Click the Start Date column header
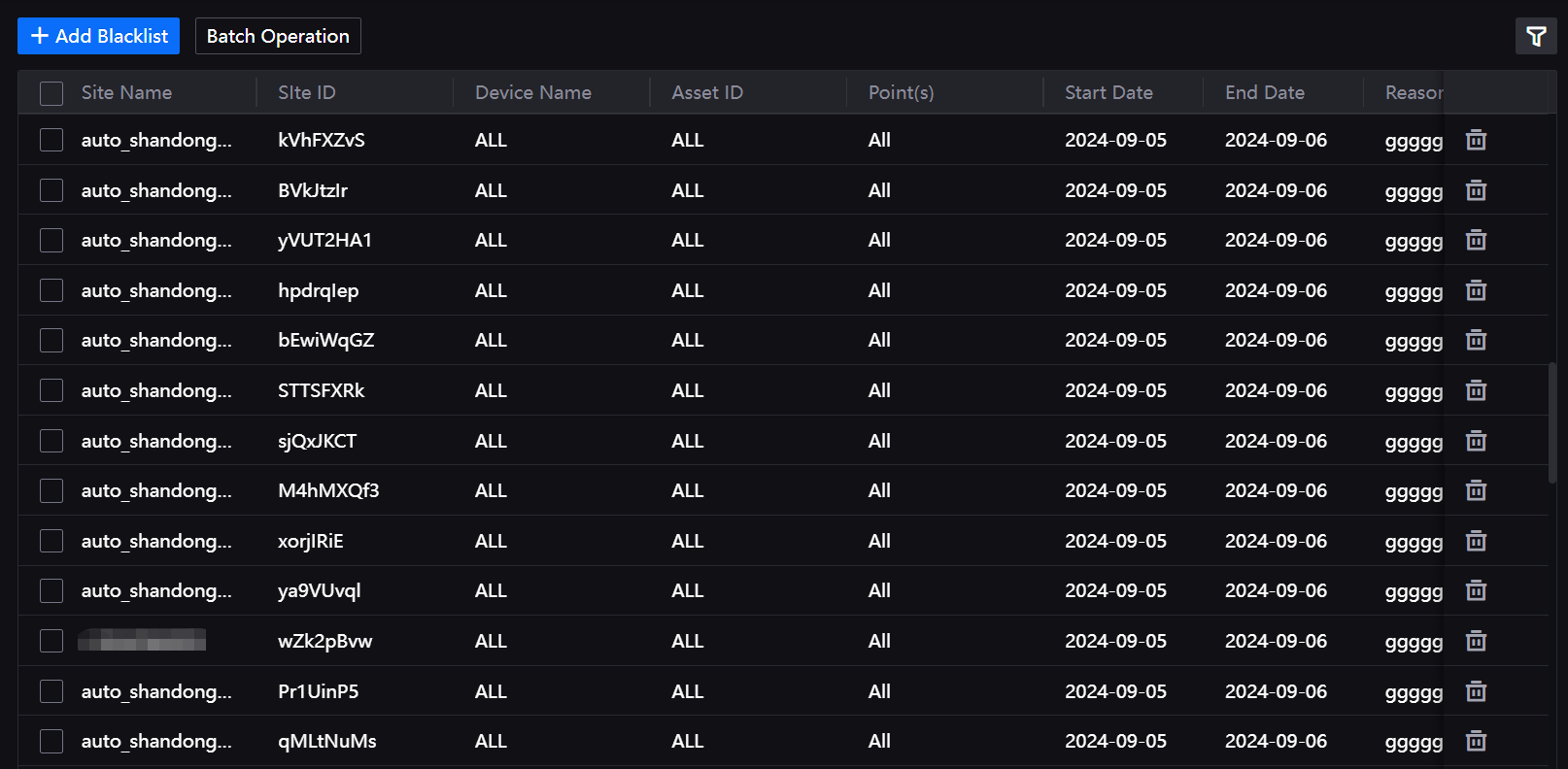 1108,92
